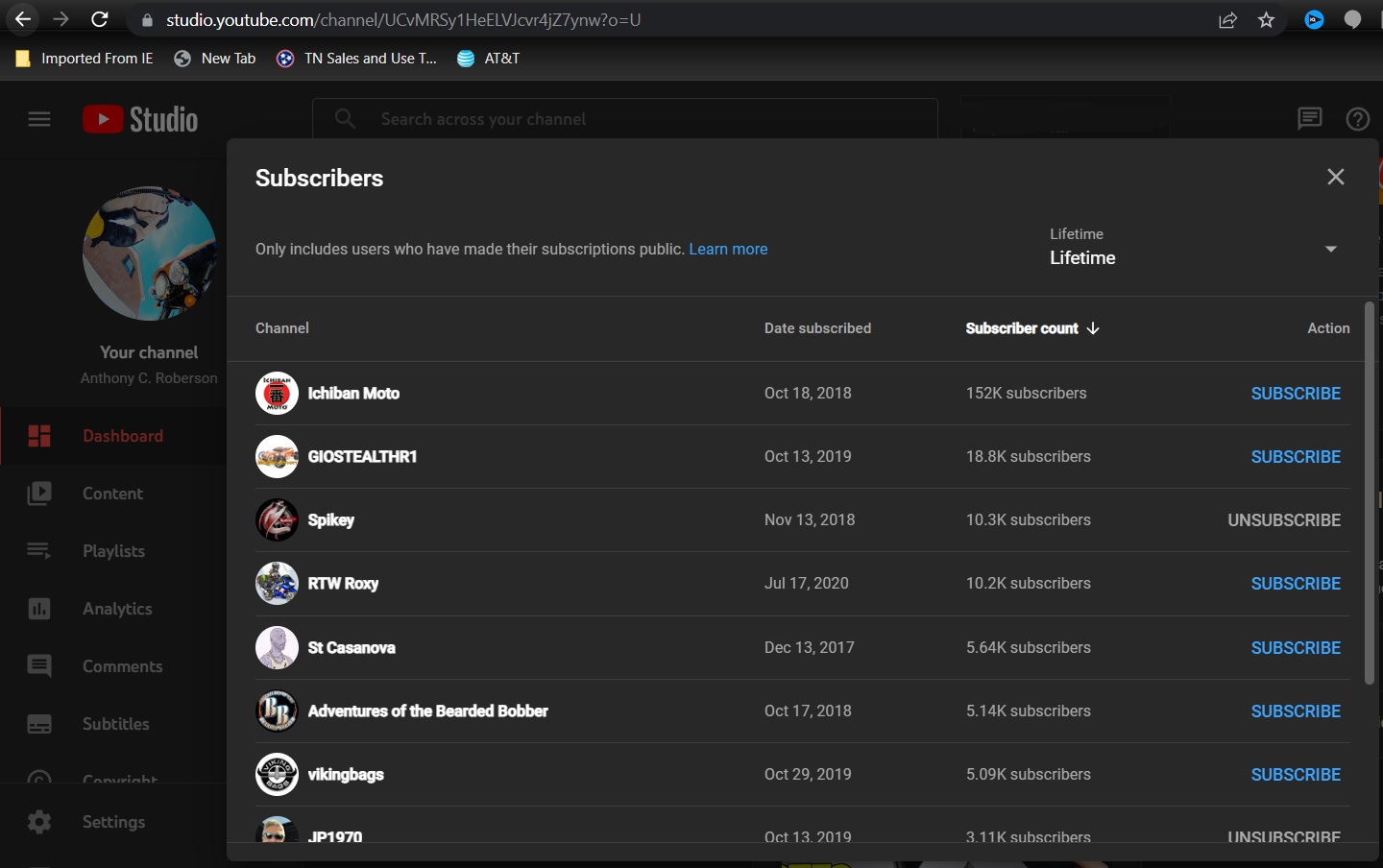Reload the page with refresh icon
Viewport: 1383px width, 868px height.
coord(100,19)
